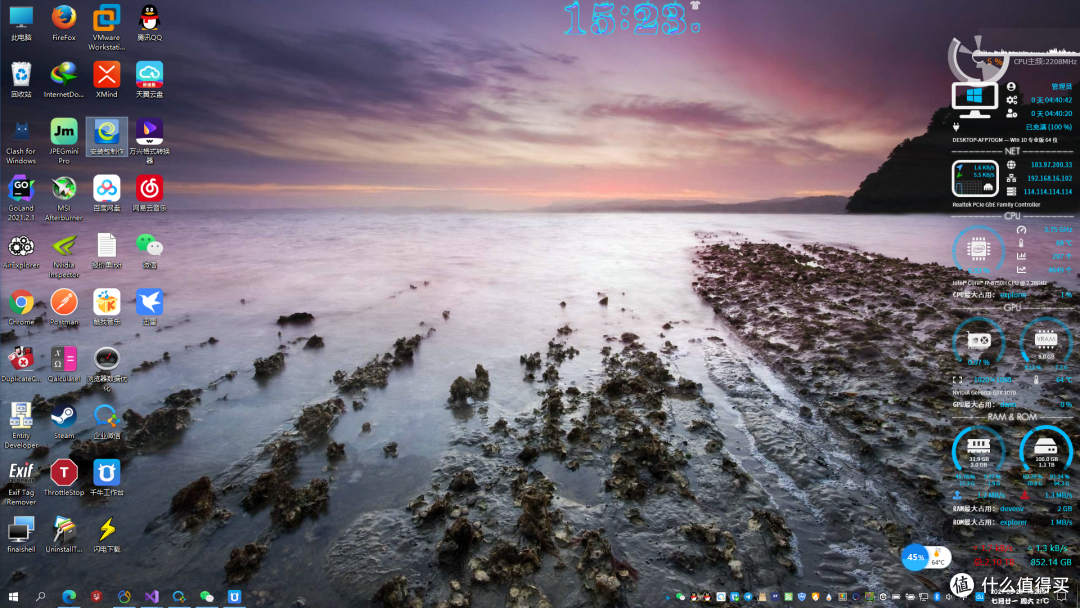
Task: Launch 天翼云盘 cloud drive icon
Action: click(x=149, y=79)
